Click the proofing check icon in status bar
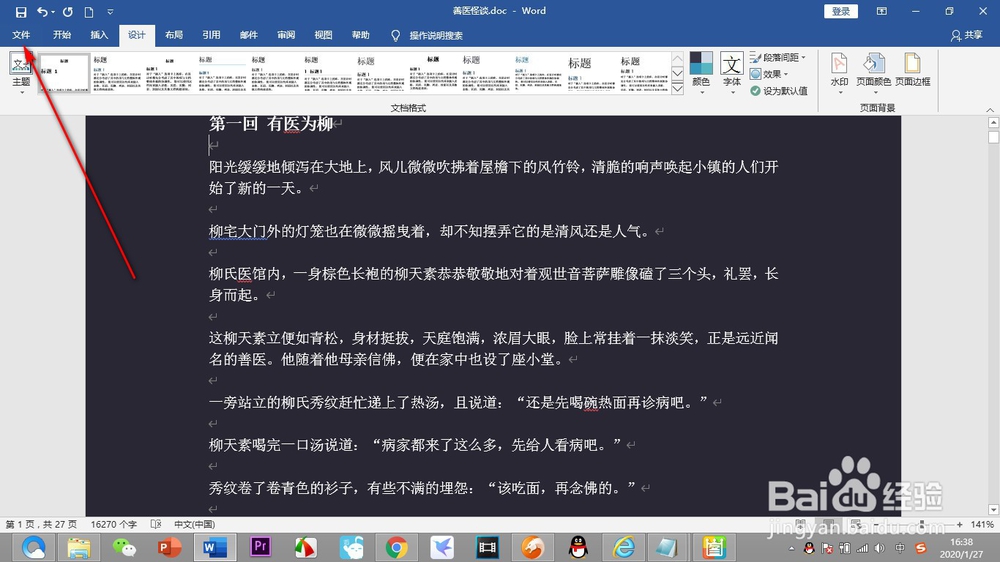 tap(156, 524)
